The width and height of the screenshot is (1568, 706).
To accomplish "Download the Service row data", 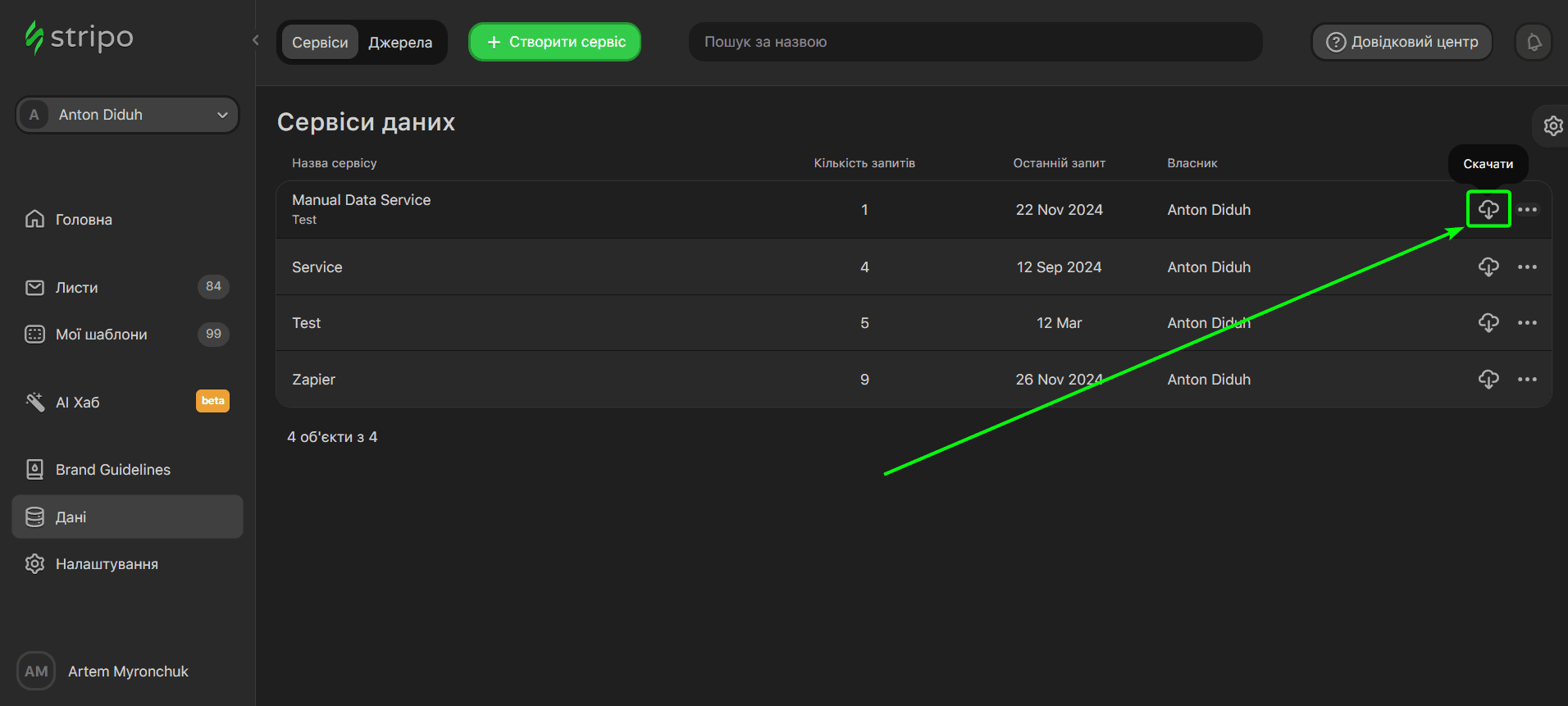I will [x=1488, y=266].
